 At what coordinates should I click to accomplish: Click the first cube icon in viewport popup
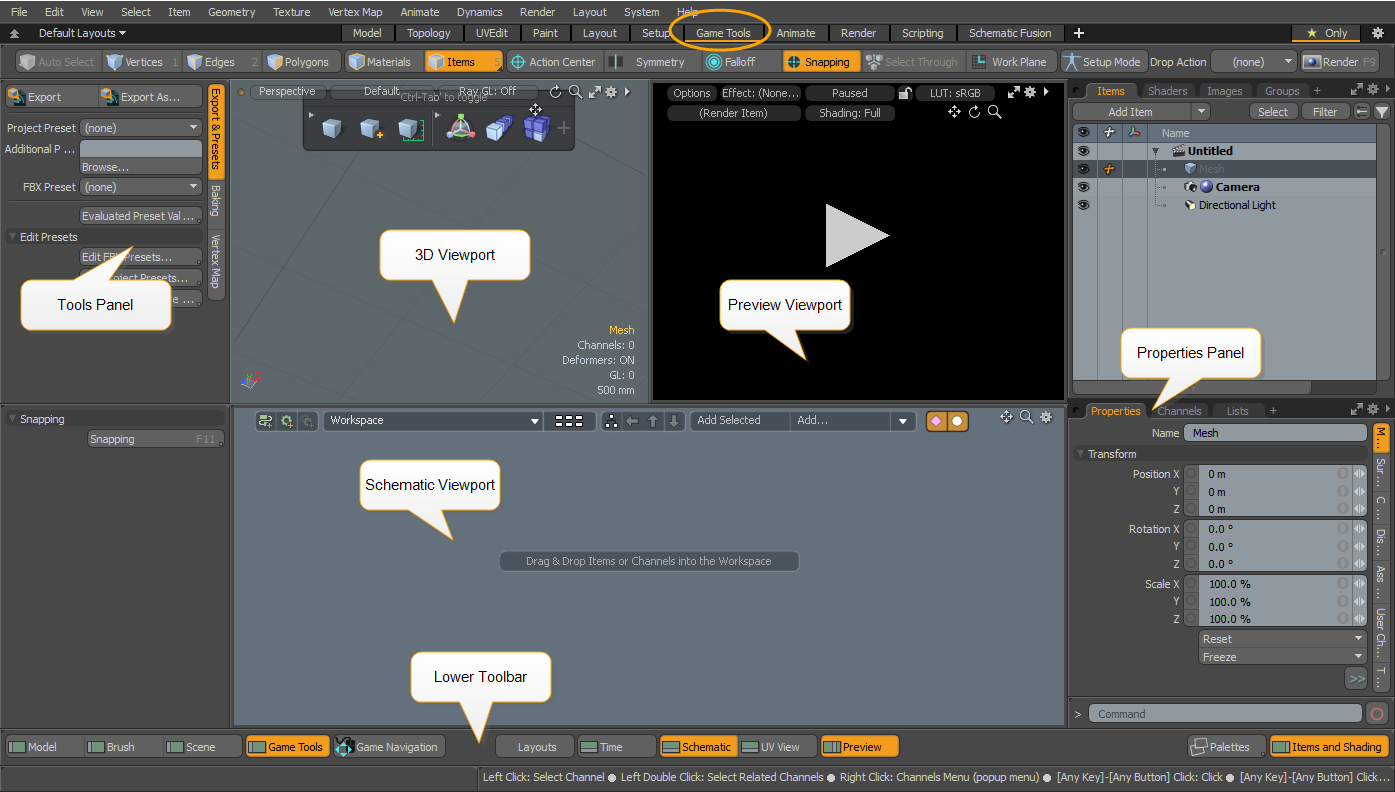click(332, 128)
